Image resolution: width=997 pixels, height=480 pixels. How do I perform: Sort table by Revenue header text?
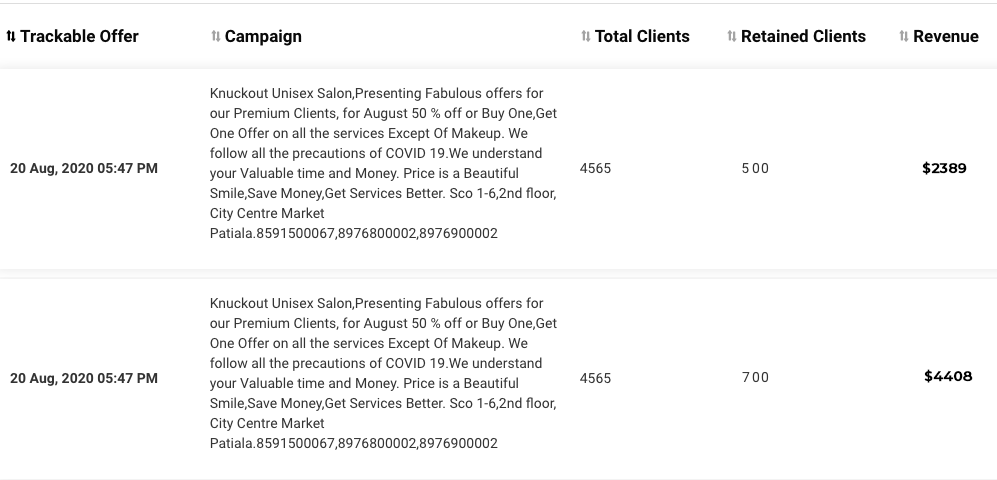click(x=945, y=37)
